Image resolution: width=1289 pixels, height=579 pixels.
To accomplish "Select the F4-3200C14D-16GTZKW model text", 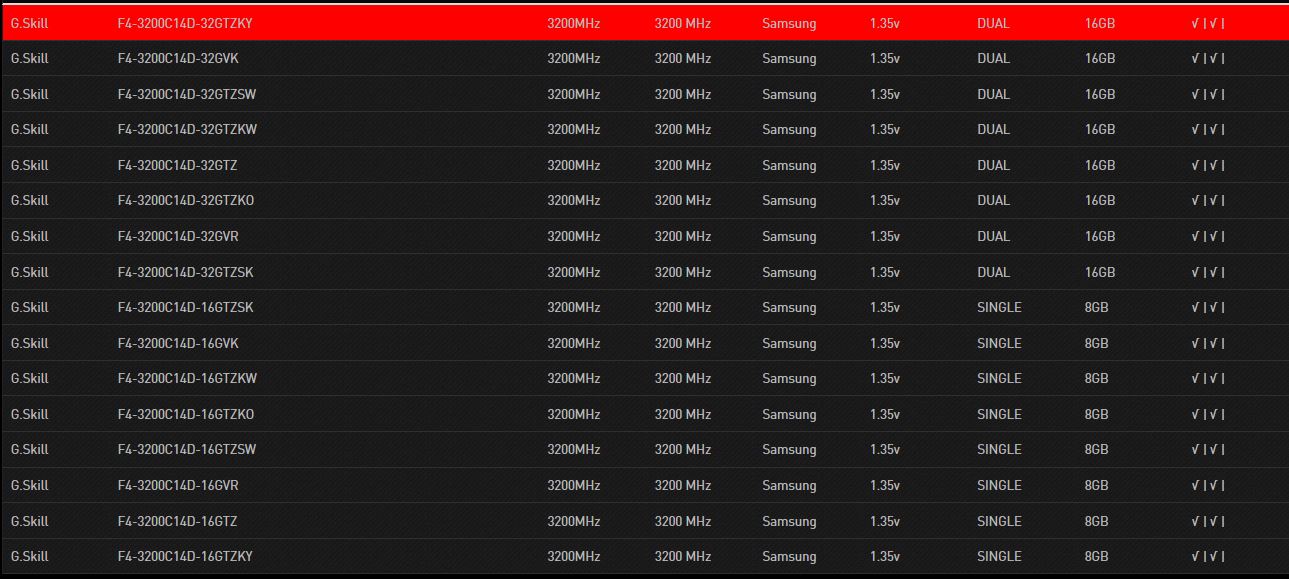I will point(187,378).
